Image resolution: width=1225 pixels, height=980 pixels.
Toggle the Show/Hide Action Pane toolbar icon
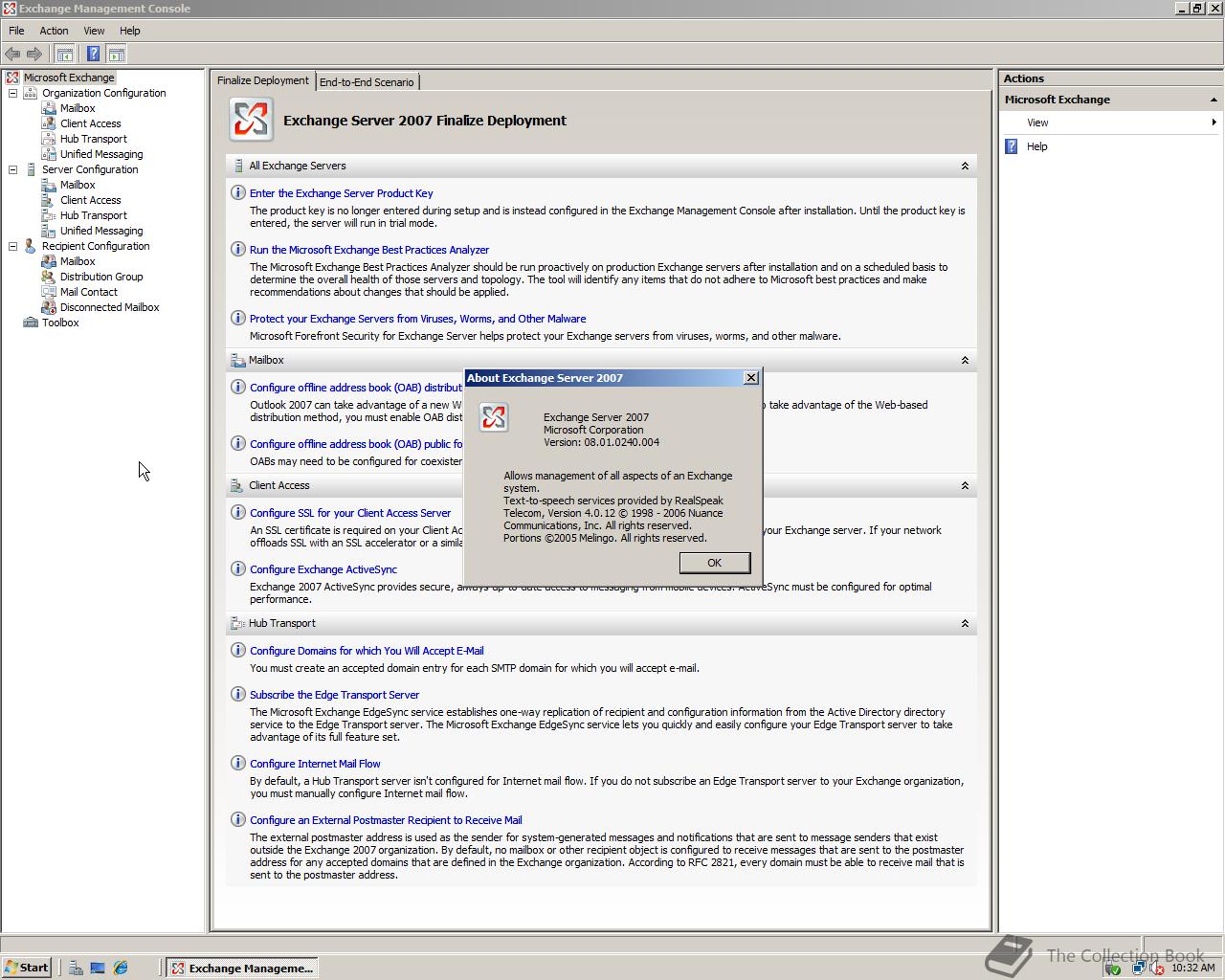(x=116, y=54)
